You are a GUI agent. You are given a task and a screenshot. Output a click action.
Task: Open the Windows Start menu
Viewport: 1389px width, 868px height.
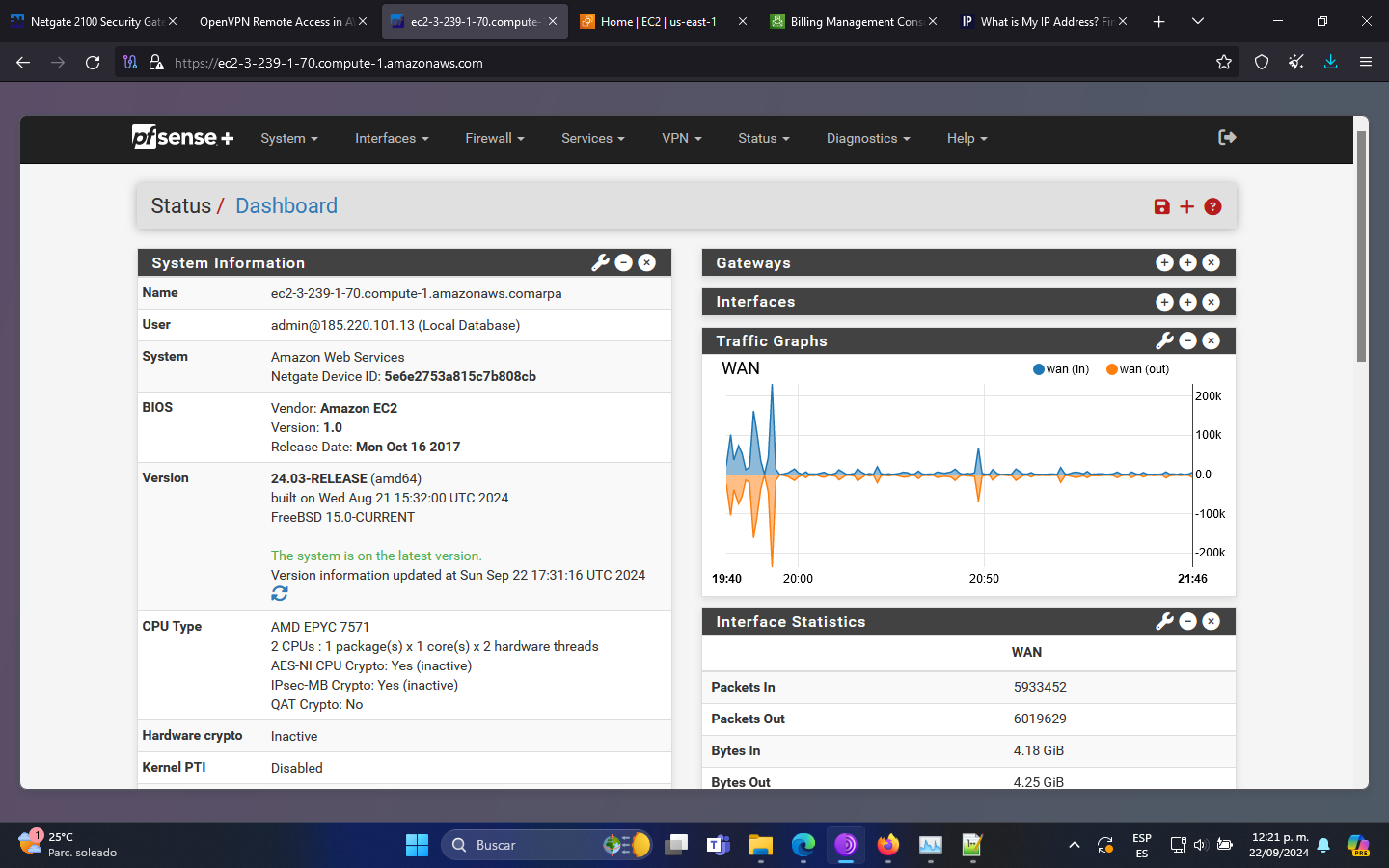[x=417, y=845]
